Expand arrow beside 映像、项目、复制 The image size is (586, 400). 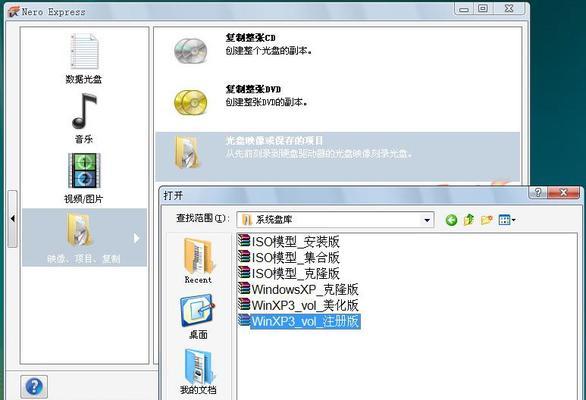tap(136, 238)
